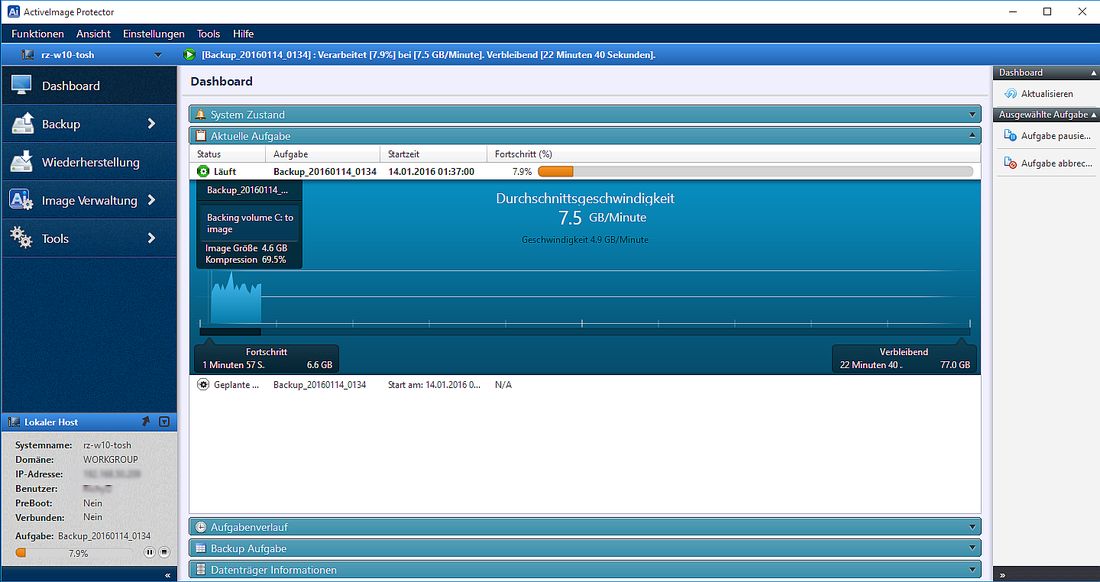This screenshot has height=582, width=1100.
Task: Click the Image Verwaltung gear icon
Action: pos(21,200)
